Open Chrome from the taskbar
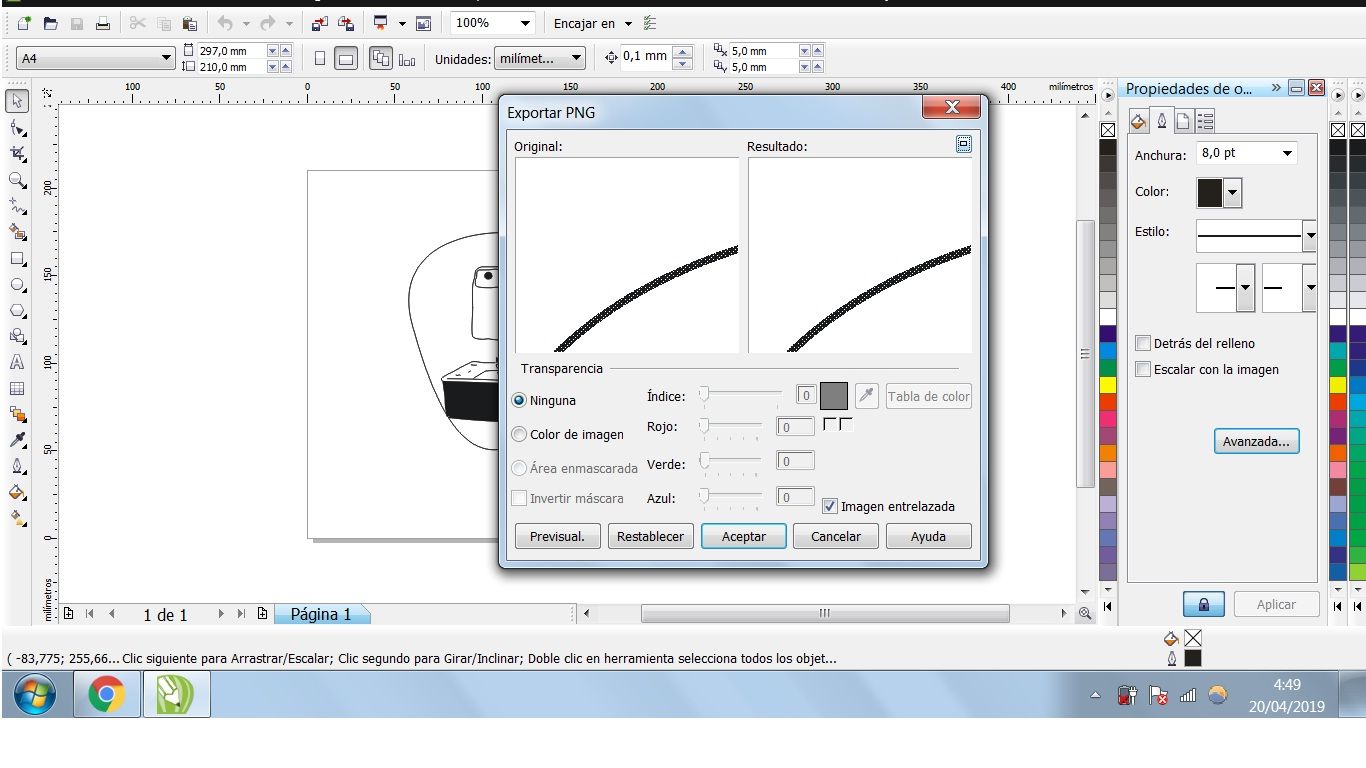Viewport: 1366px width, 768px height. click(x=106, y=694)
